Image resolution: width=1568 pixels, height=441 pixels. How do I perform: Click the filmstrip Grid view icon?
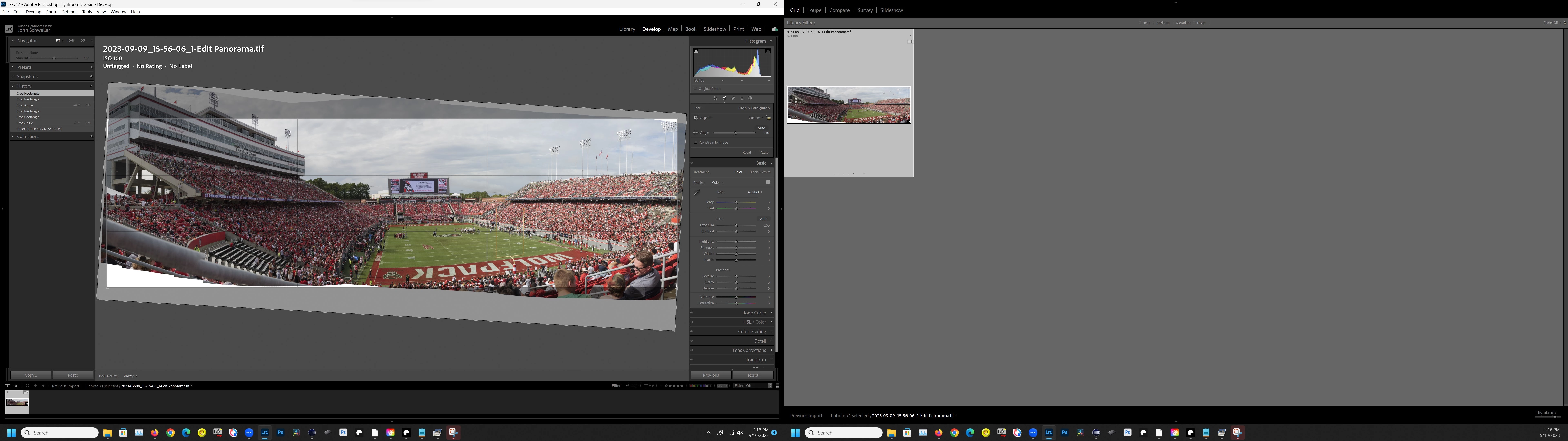point(27,386)
